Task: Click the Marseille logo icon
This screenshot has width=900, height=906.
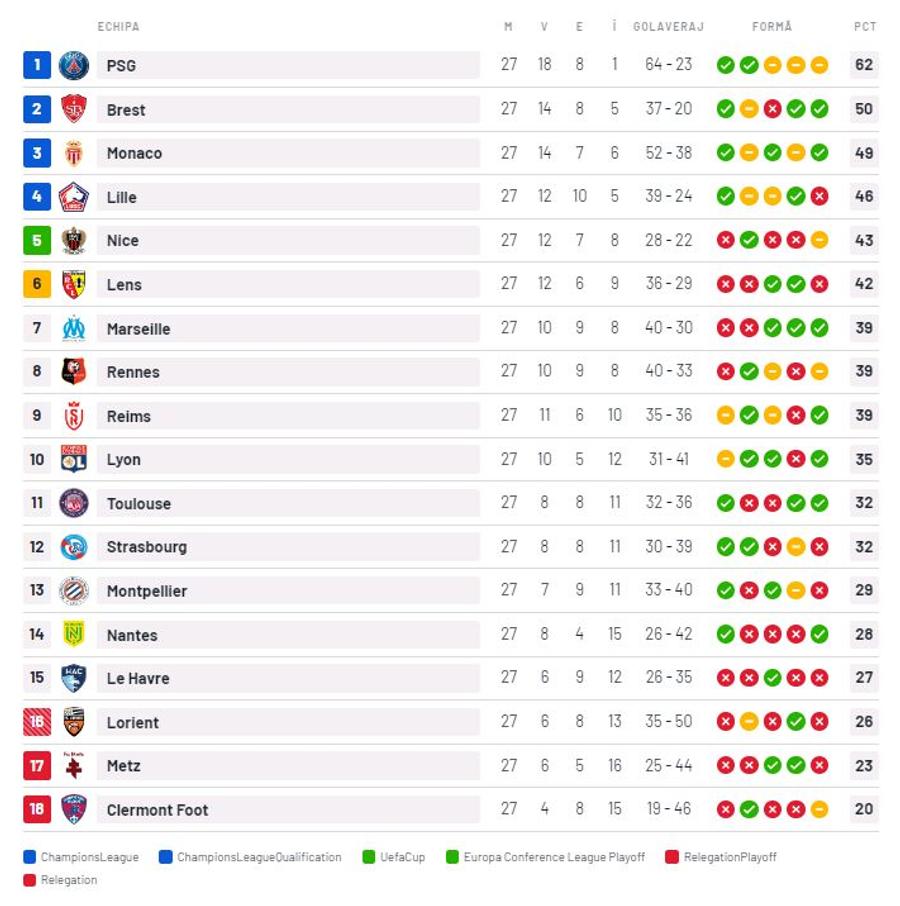Action: click(x=74, y=328)
